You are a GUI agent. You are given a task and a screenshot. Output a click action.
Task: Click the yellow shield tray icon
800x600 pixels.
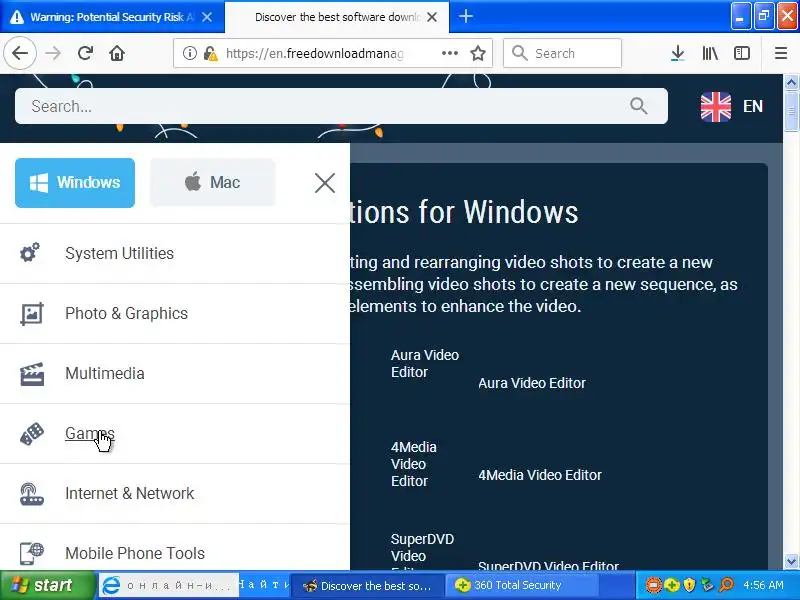pyautogui.click(x=689, y=585)
